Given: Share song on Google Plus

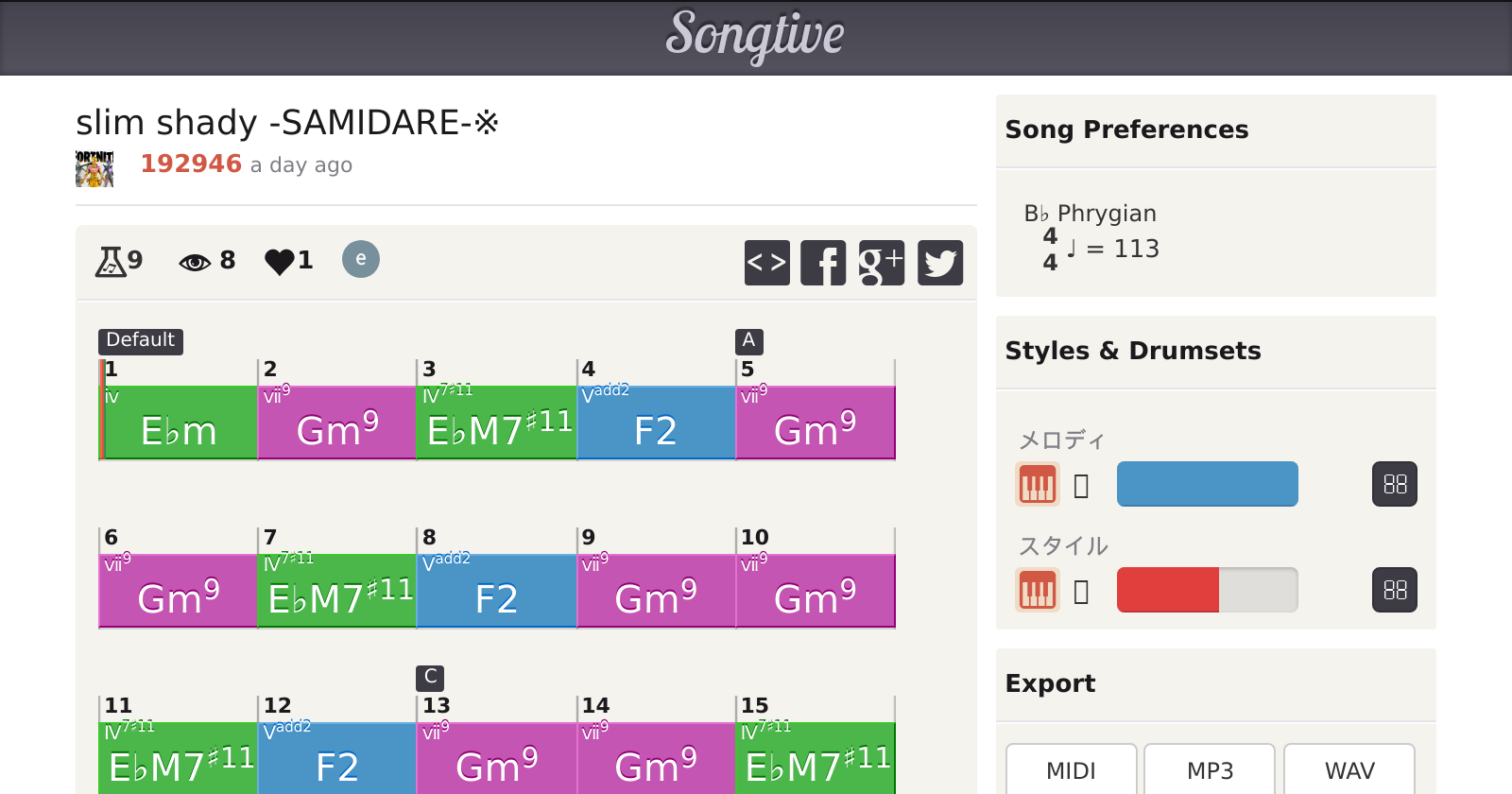Looking at the screenshot, I should (x=881, y=263).
